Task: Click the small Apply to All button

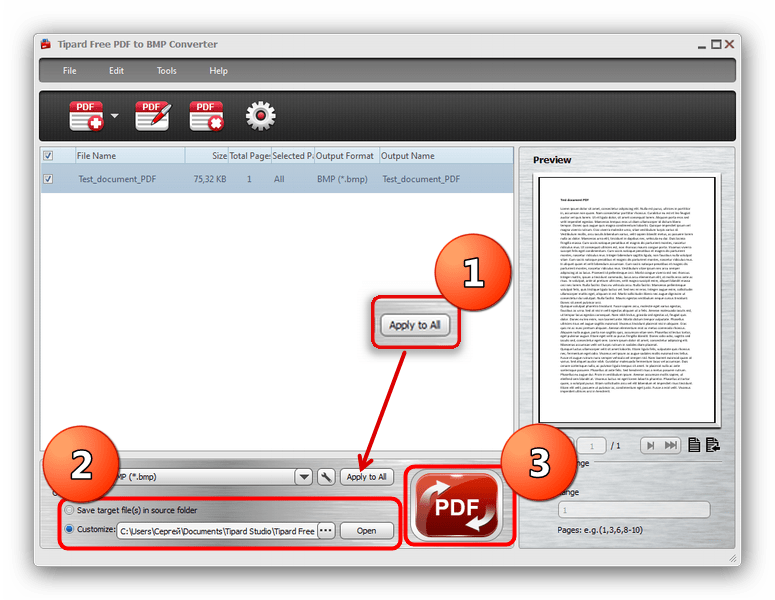Action: point(366,477)
